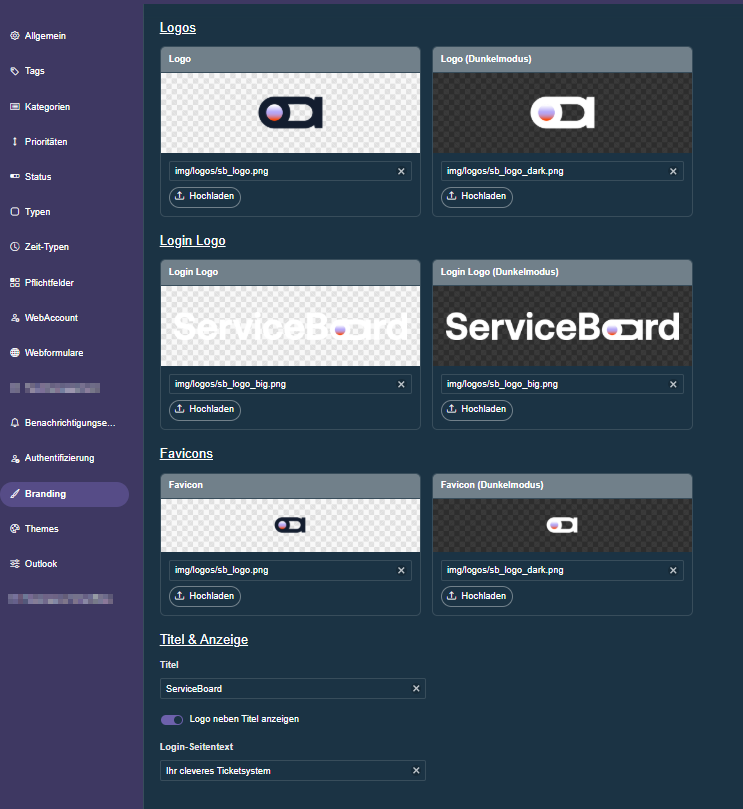The width and height of the screenshot is (743, 809).
Task: Click the Webformulare globe icon
Action: click(x=15, y=352)
